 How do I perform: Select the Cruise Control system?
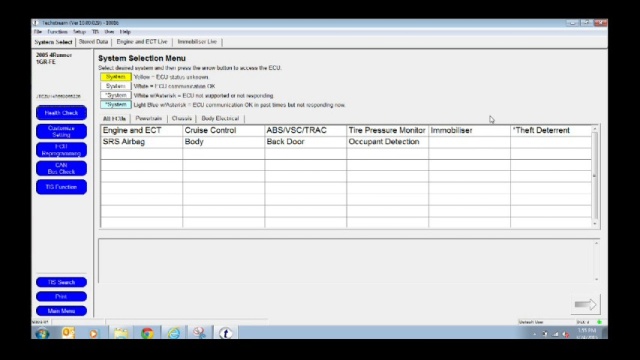pyautogui.click(x=224, y=131)
